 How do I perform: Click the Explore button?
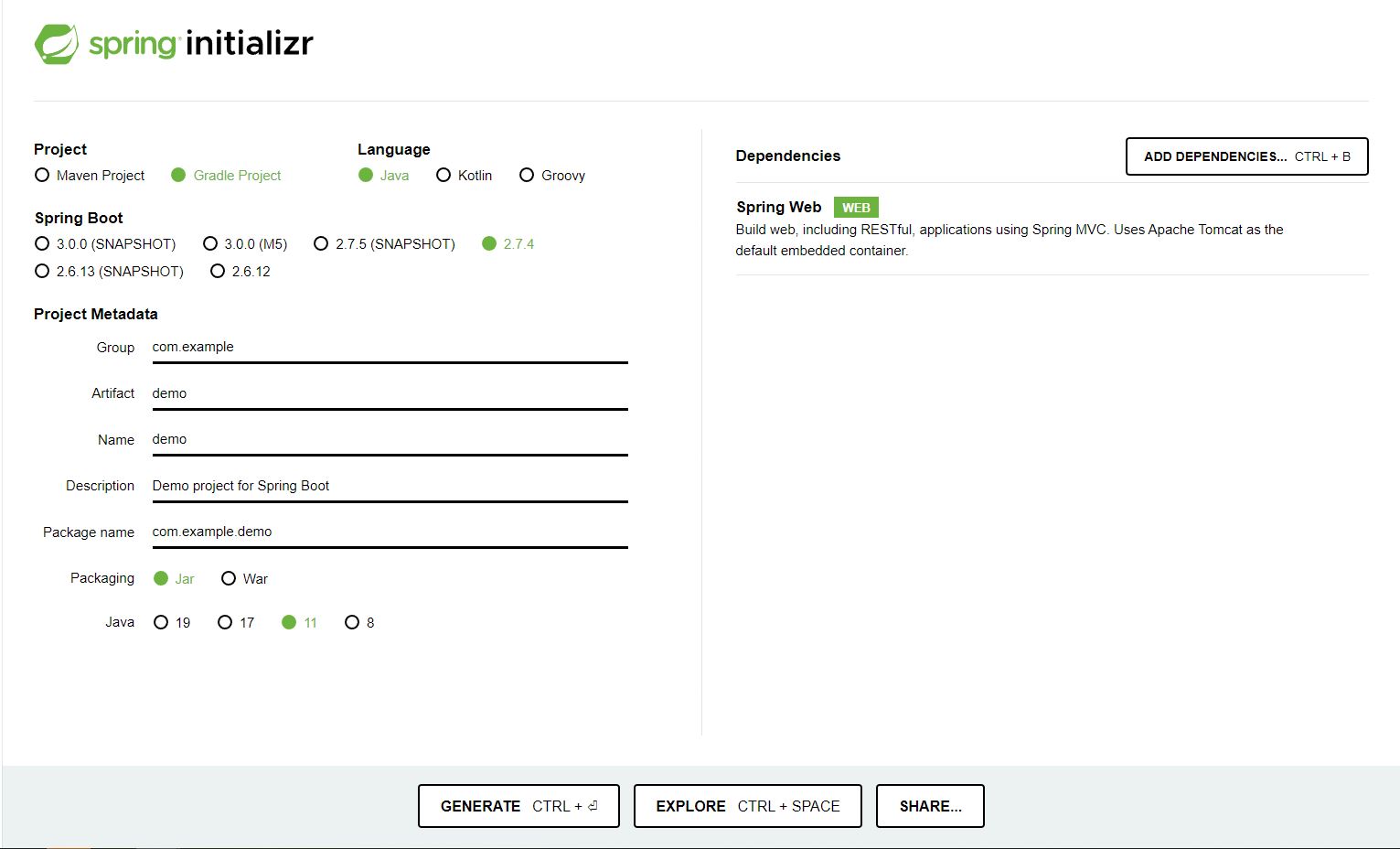[747, 806]
